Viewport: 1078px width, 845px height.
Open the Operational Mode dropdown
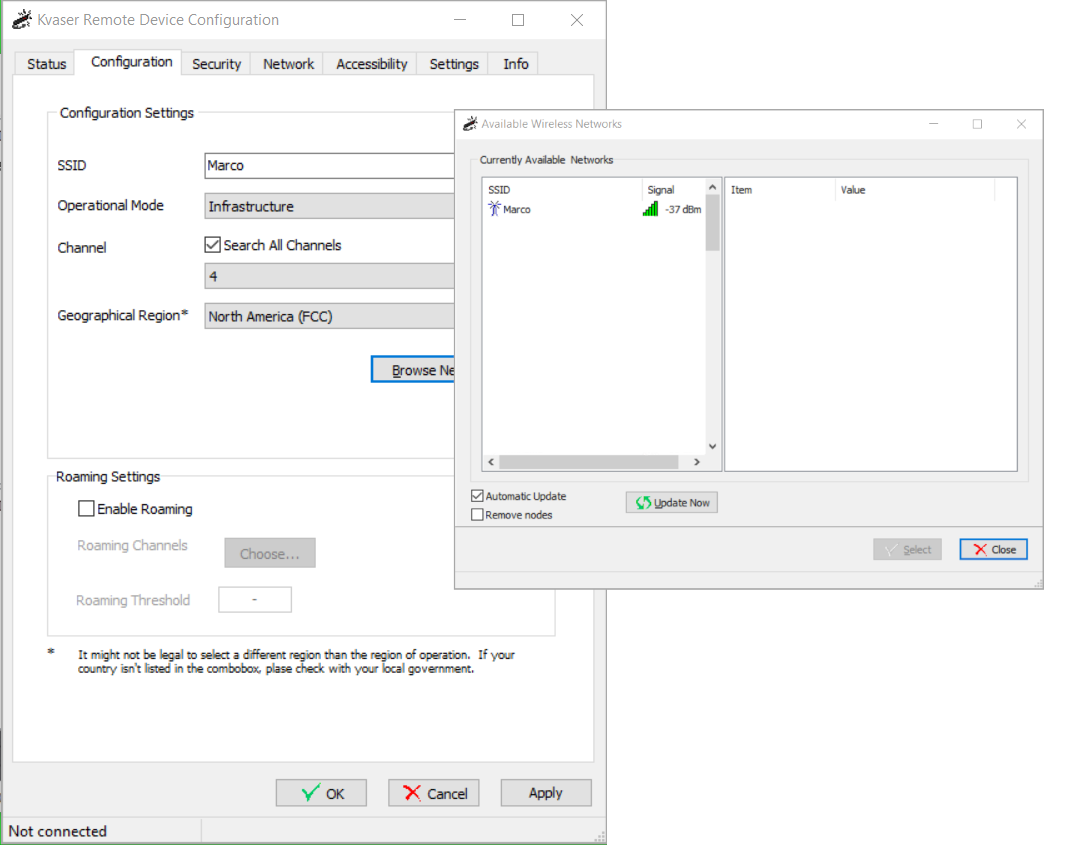coord(329,206)
